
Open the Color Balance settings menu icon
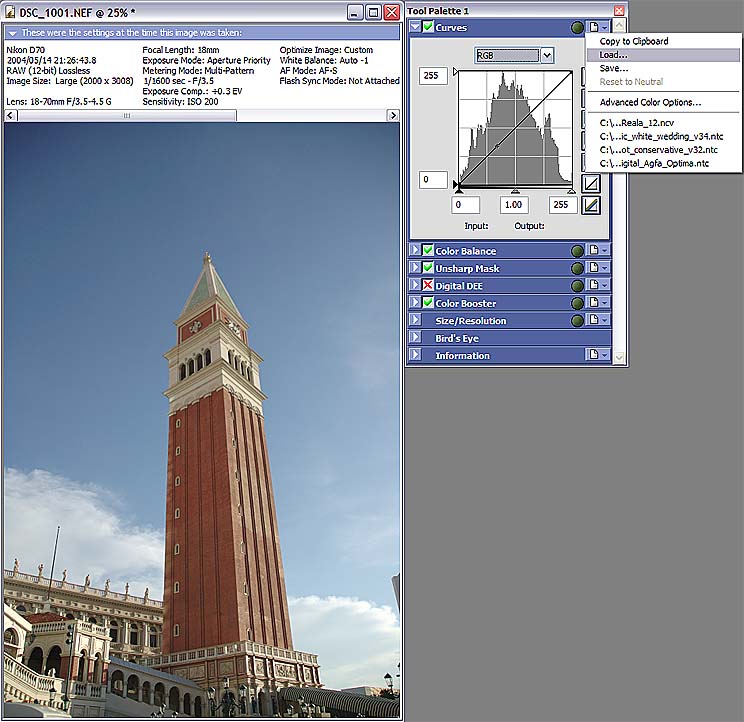pos(597,251)
